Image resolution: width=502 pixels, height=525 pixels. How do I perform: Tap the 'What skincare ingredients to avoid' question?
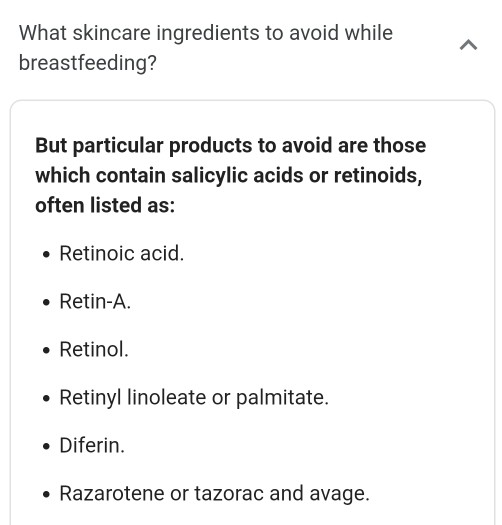(206, 48)
